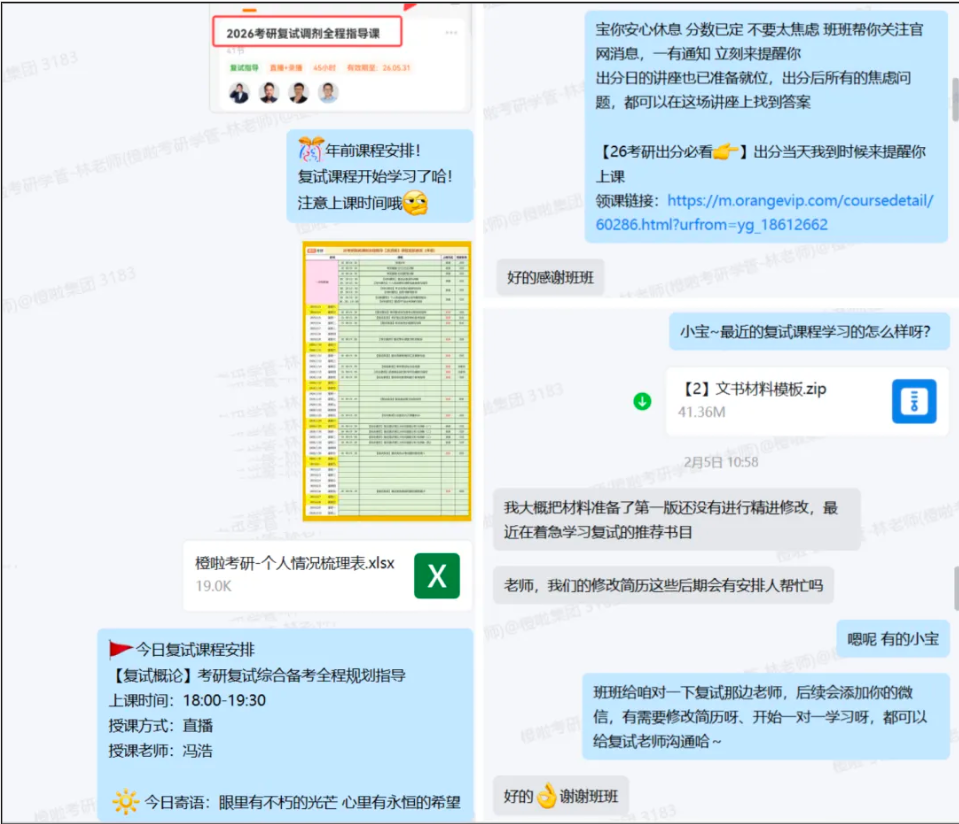Click the third teacher avatar on course card

pyautogui.click(x=298, y=93)
